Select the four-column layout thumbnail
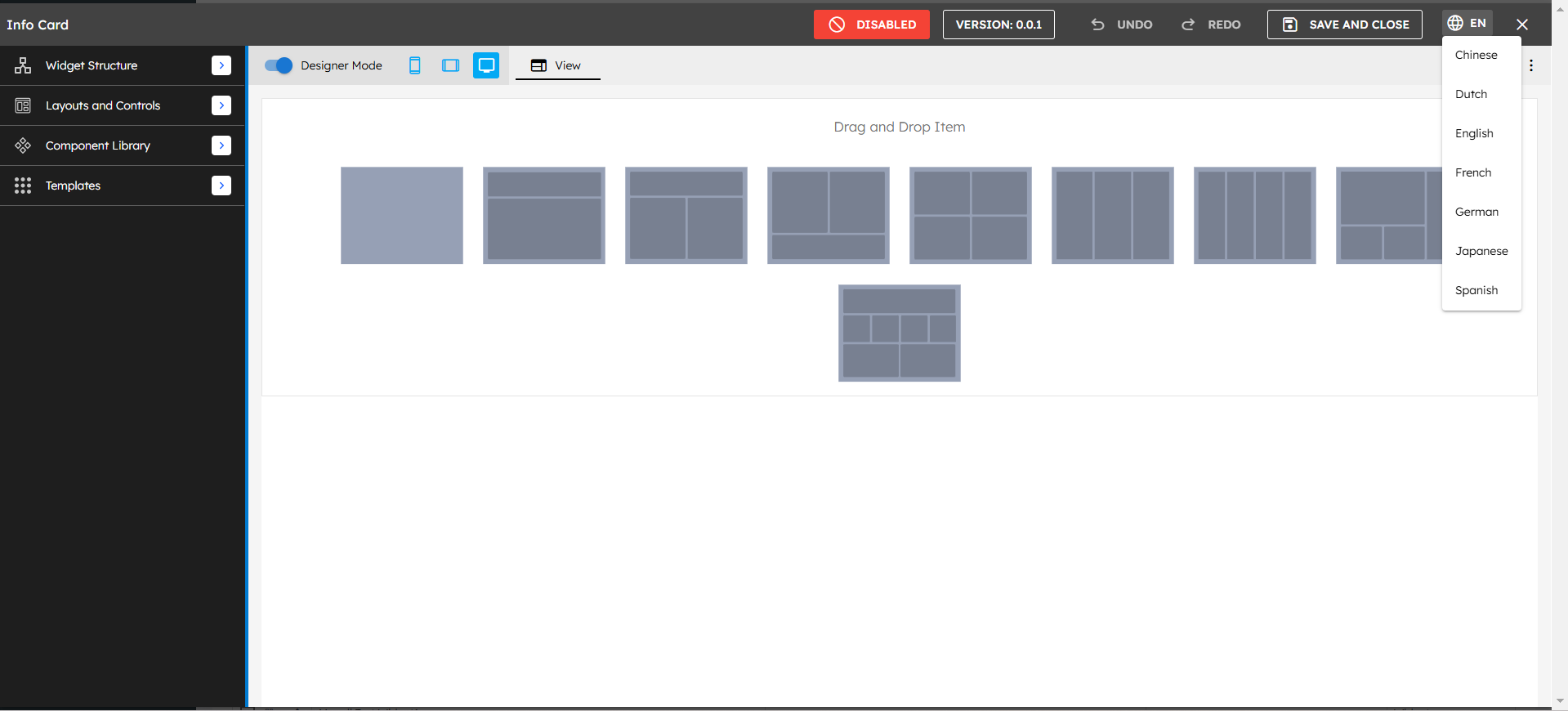Screen dimensions: 1568x711 [x=1255, y=216]
